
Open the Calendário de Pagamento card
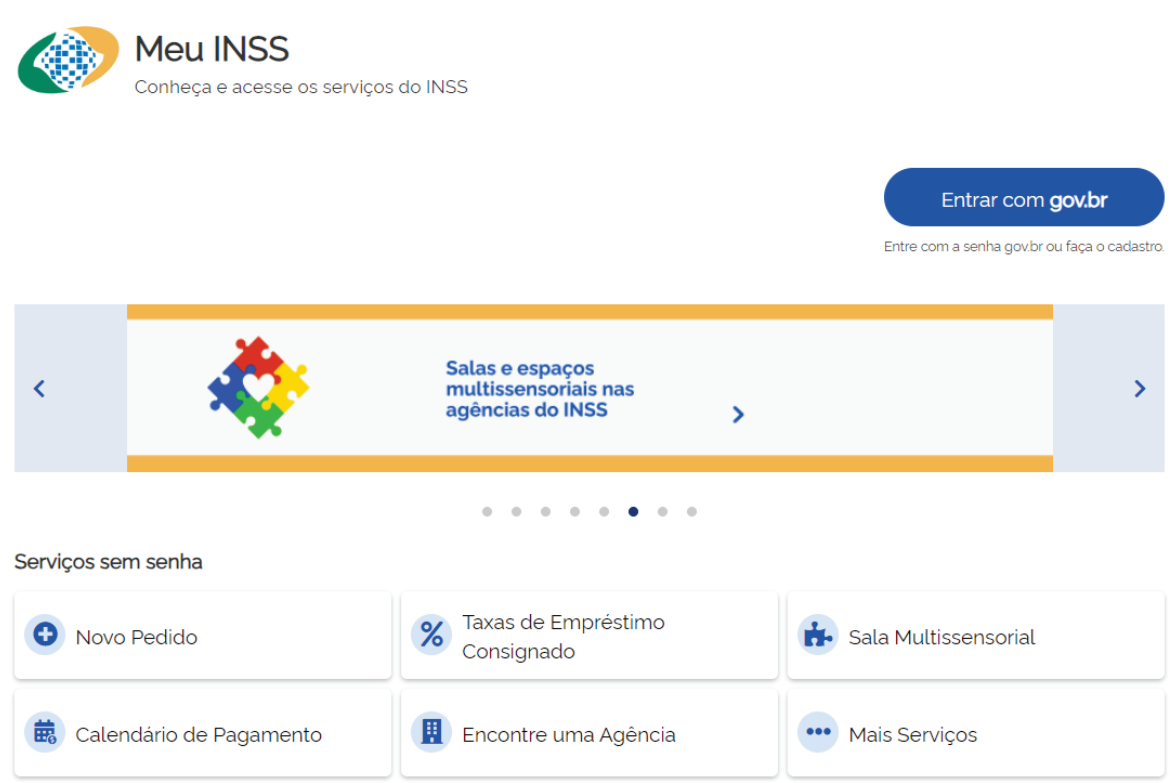pos(203,733)
